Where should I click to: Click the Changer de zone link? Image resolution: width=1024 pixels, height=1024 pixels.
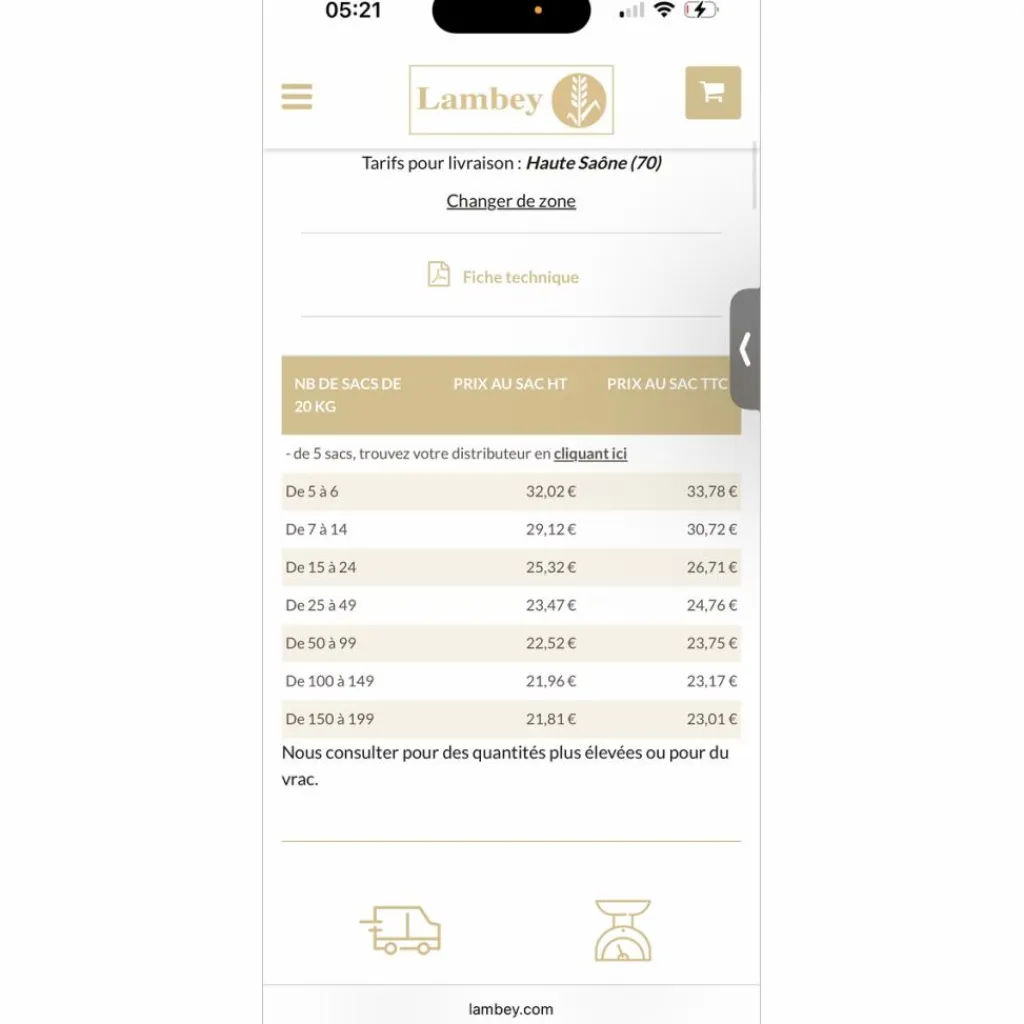[x=511, y=201]
